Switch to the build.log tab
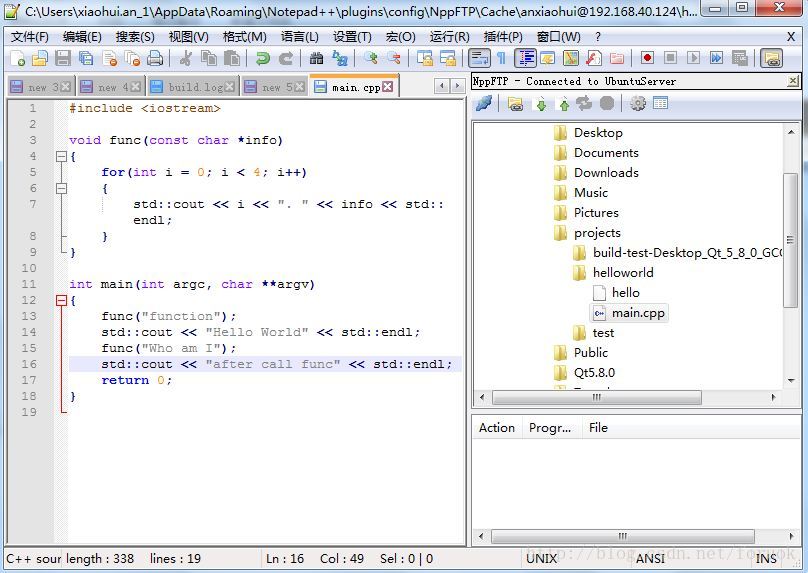This screenshot has height=573, width=808. [x=196, y=87]
